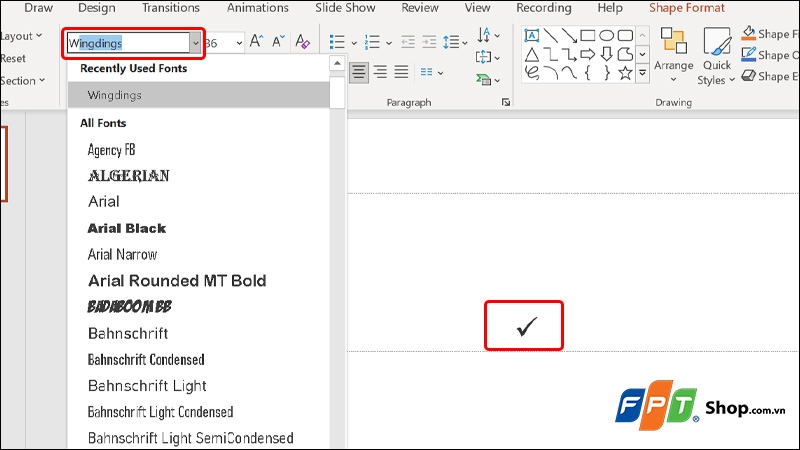Select Rounded Rectangle shape
Image resolution: width=800 pixels, height=450 pixels.
(625, 35)
